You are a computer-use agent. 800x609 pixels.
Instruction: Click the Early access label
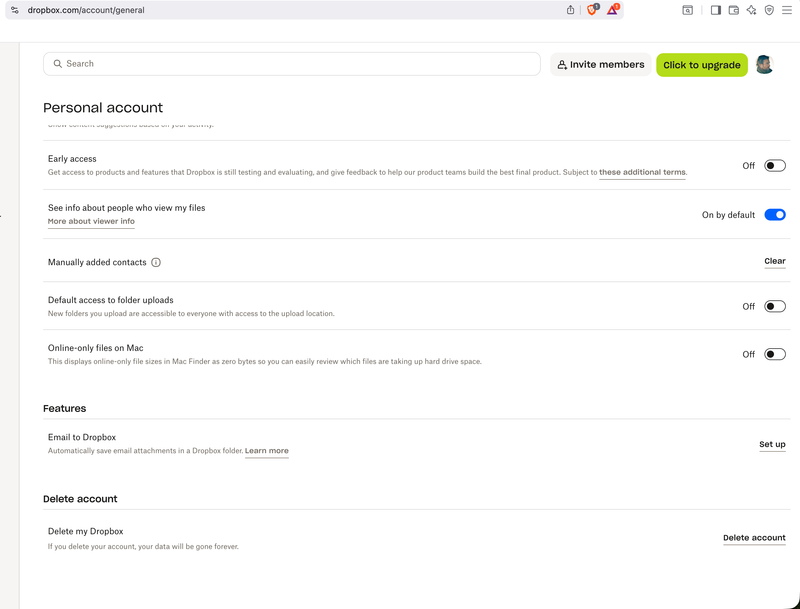pyautogui.click(x=72, y=159)
